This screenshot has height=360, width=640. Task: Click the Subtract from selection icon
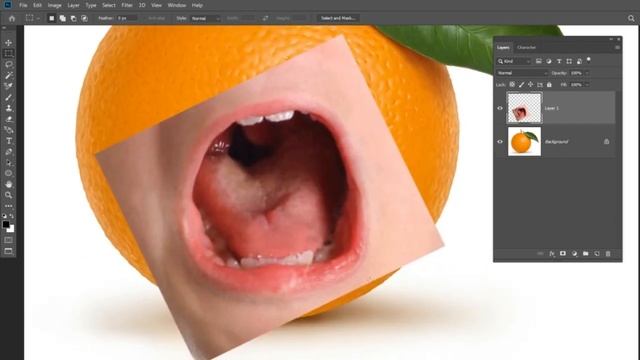(73, 18)
